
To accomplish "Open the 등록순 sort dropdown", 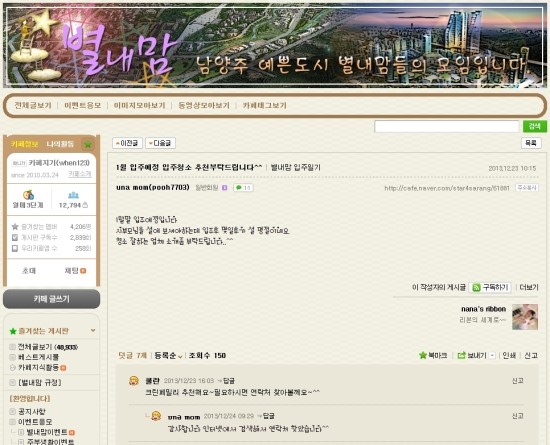I will pos(168,356).
